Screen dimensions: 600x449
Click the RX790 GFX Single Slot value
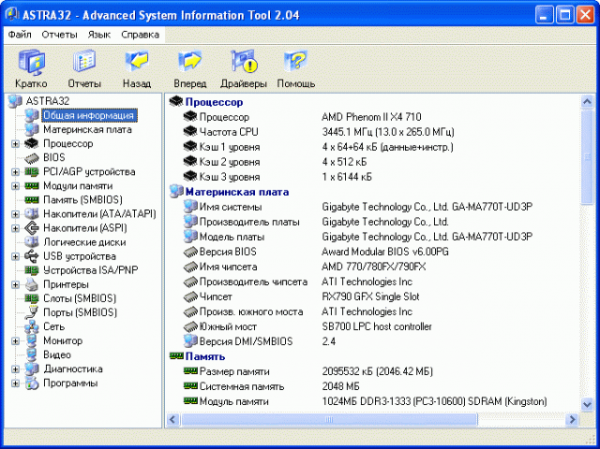point(370,297)
